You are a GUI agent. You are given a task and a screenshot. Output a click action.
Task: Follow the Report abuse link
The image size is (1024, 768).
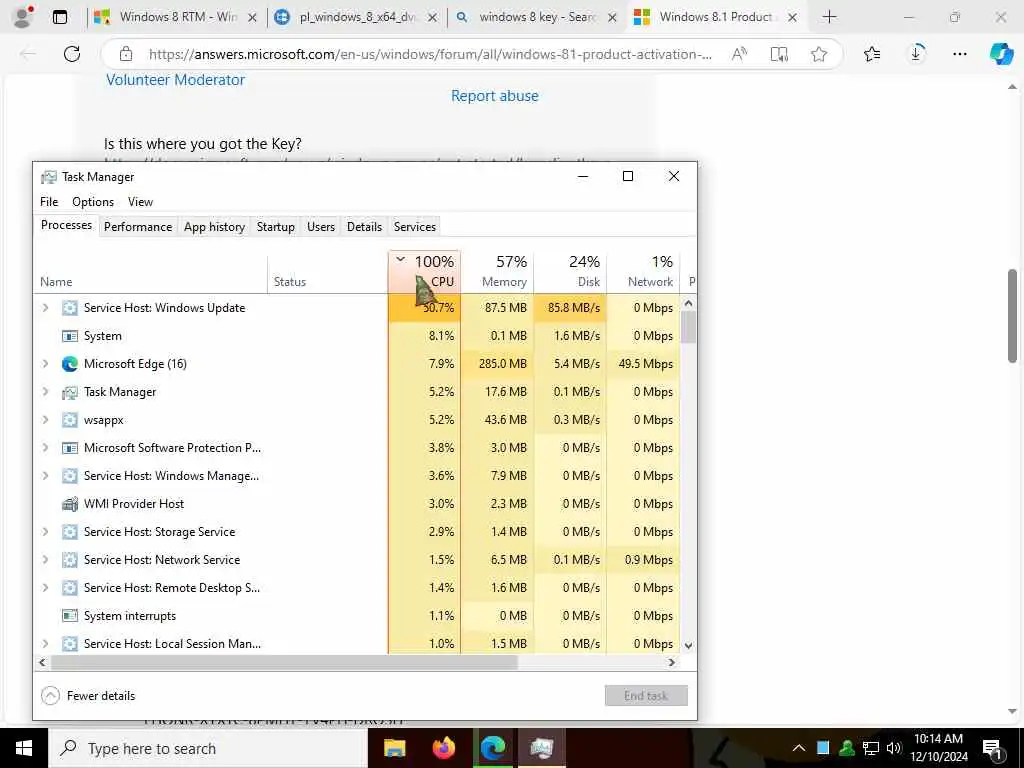pos(494,96)
